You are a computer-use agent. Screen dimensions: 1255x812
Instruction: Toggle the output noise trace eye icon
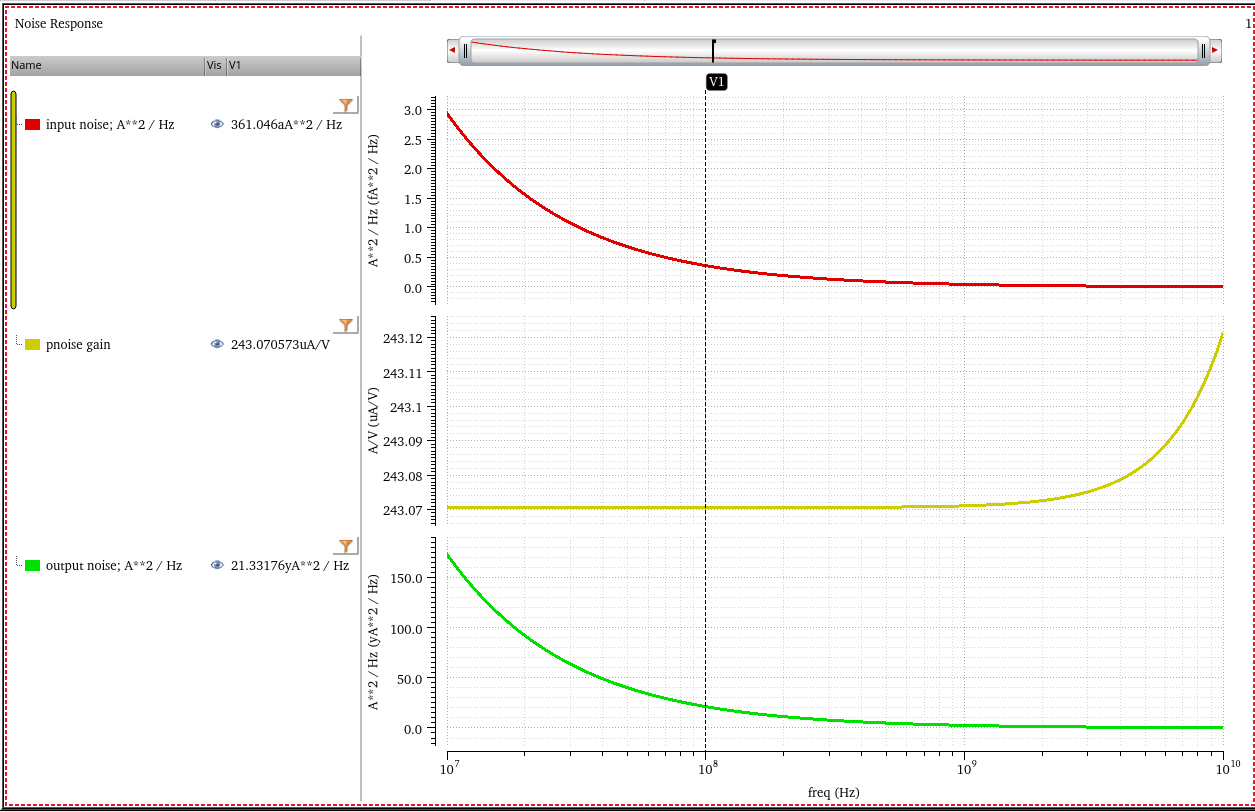tap(217, 565)
